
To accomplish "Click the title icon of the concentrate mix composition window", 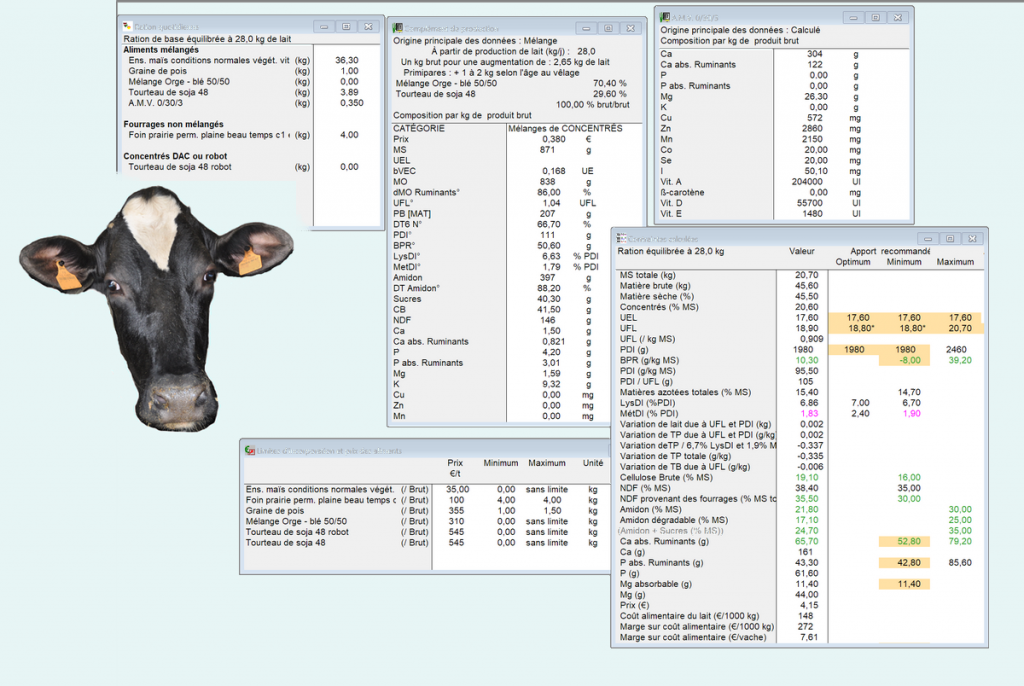I will pos(398,28).
